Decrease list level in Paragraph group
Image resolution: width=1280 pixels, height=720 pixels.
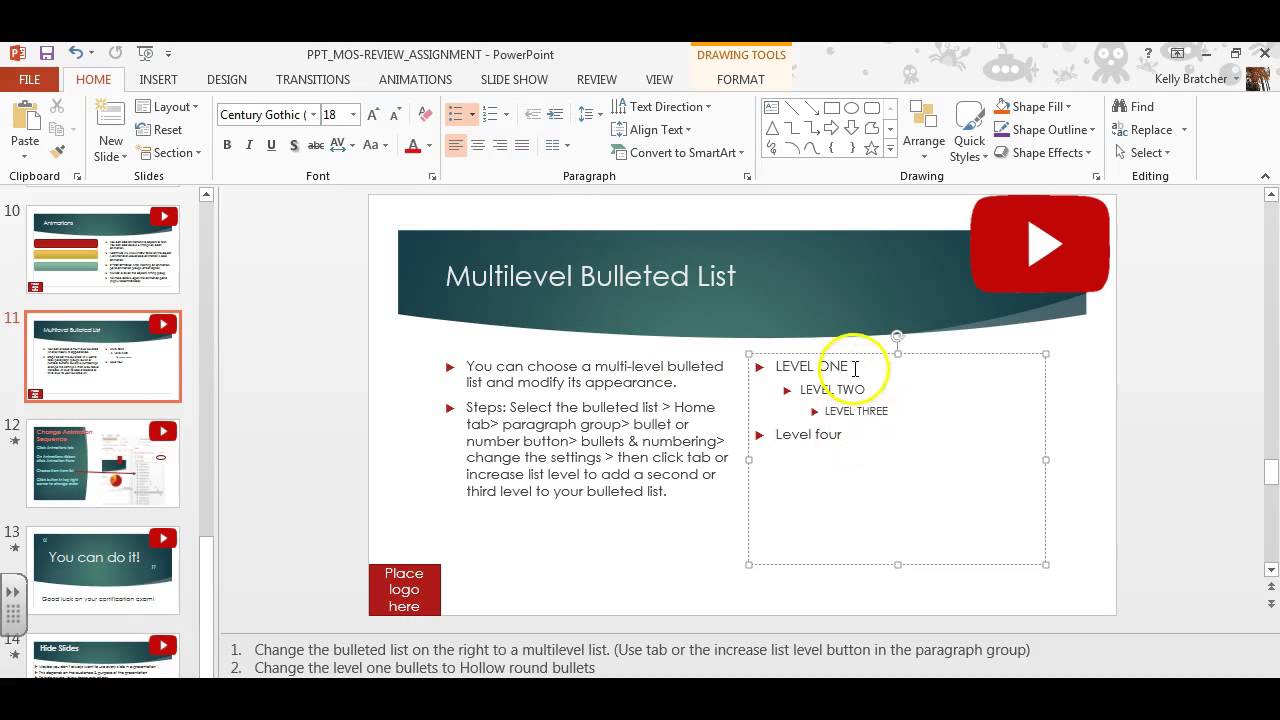point(533,114)
